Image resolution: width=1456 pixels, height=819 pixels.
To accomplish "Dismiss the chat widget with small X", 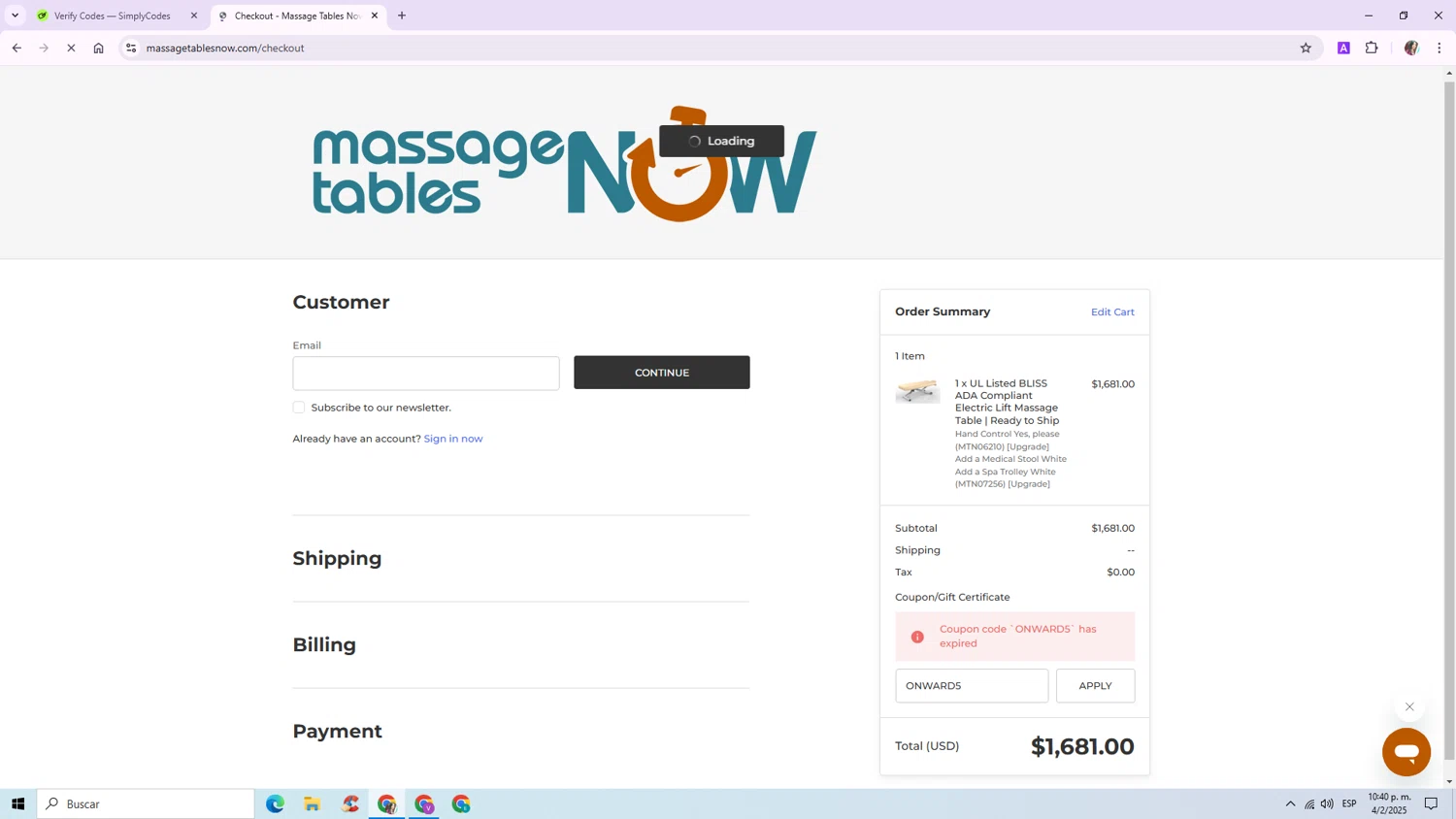I will coord(1409,706).
